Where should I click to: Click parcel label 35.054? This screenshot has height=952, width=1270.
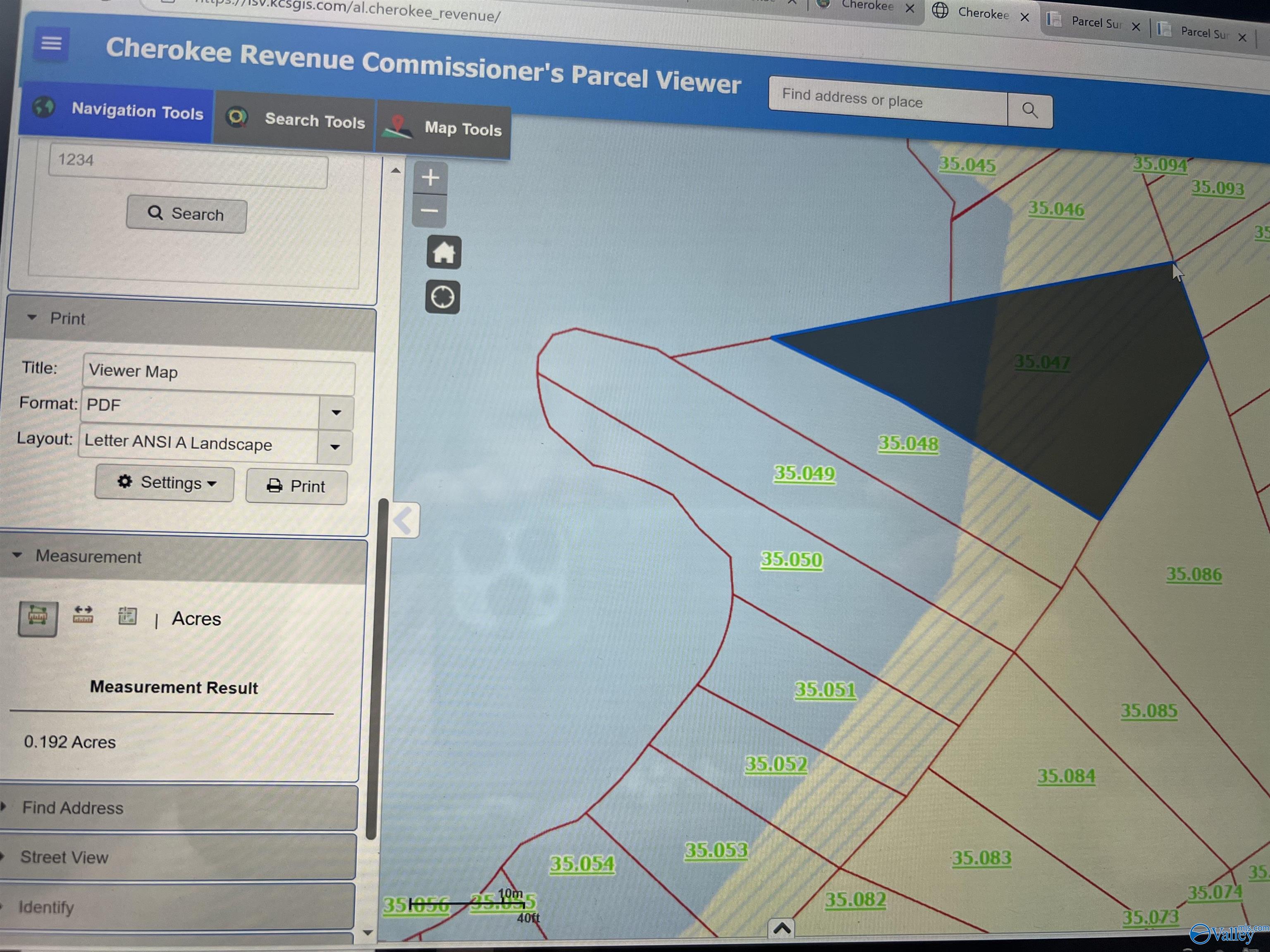[582, 864]
